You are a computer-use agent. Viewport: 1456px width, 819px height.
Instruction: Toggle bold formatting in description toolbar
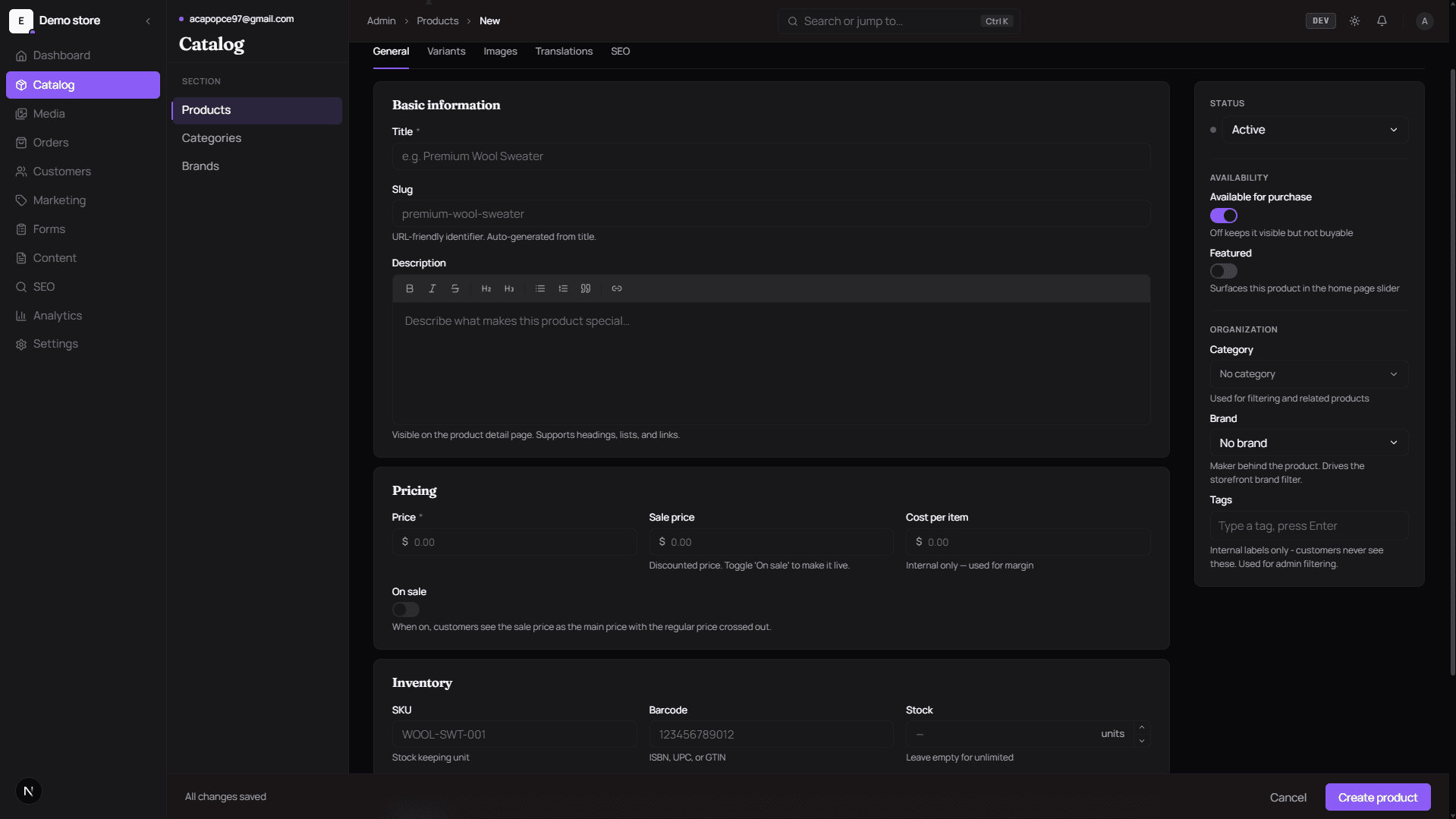tap(410, 288)
